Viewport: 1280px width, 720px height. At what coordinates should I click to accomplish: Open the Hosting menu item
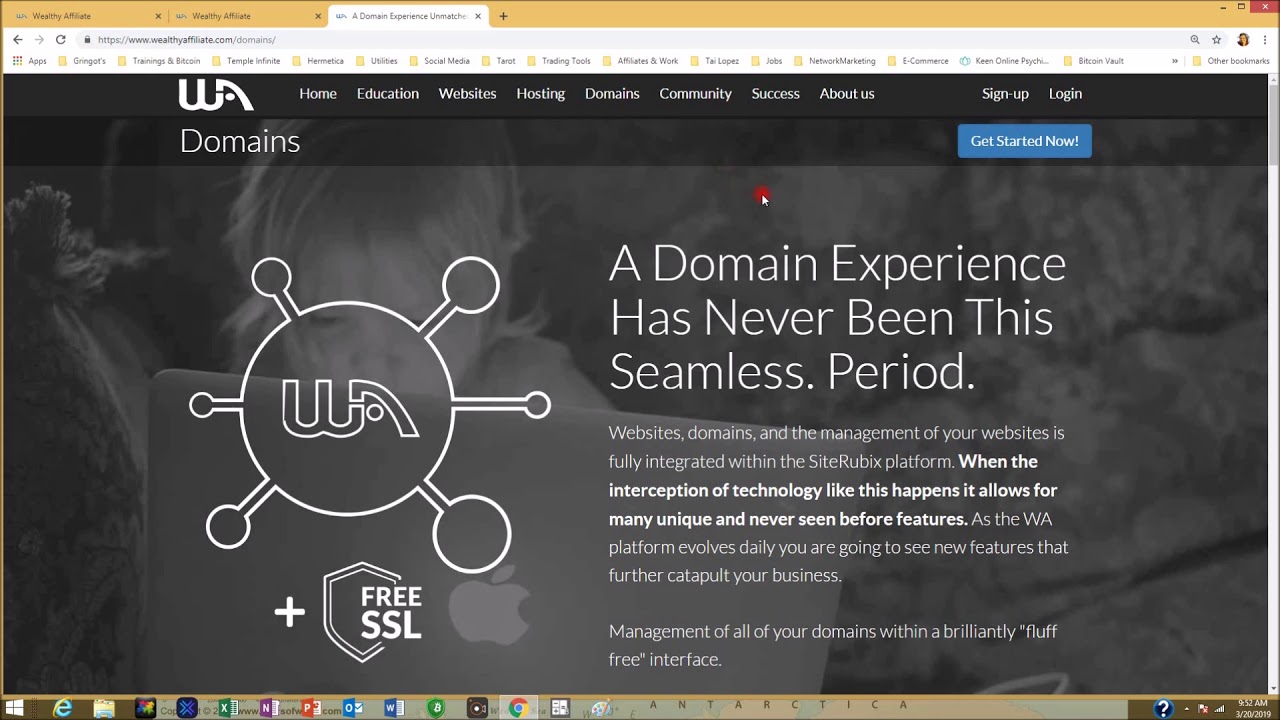point(541,94)
